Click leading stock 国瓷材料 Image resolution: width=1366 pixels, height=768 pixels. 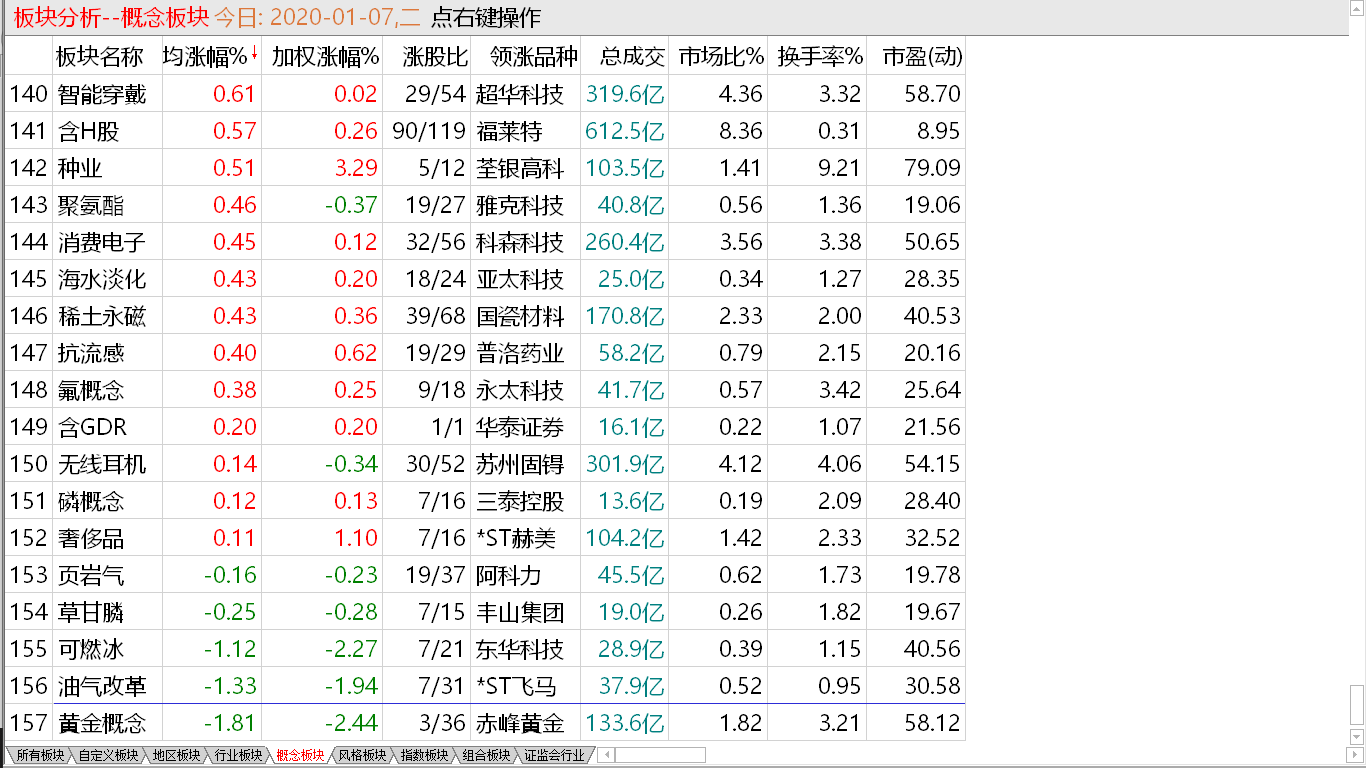pyautogui.click(x=520, y=316)
